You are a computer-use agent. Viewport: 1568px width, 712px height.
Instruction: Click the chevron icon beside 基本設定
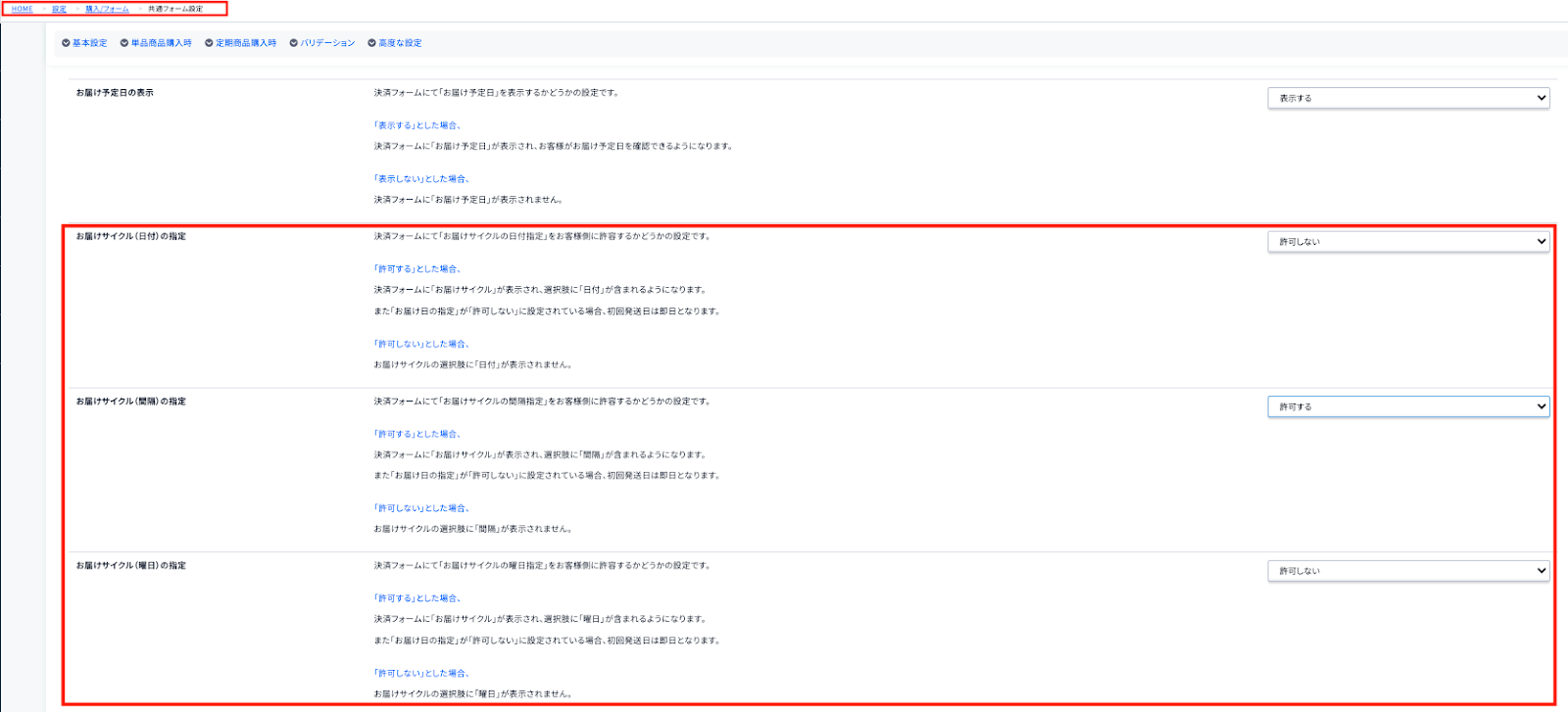click(x=66, y=43)
